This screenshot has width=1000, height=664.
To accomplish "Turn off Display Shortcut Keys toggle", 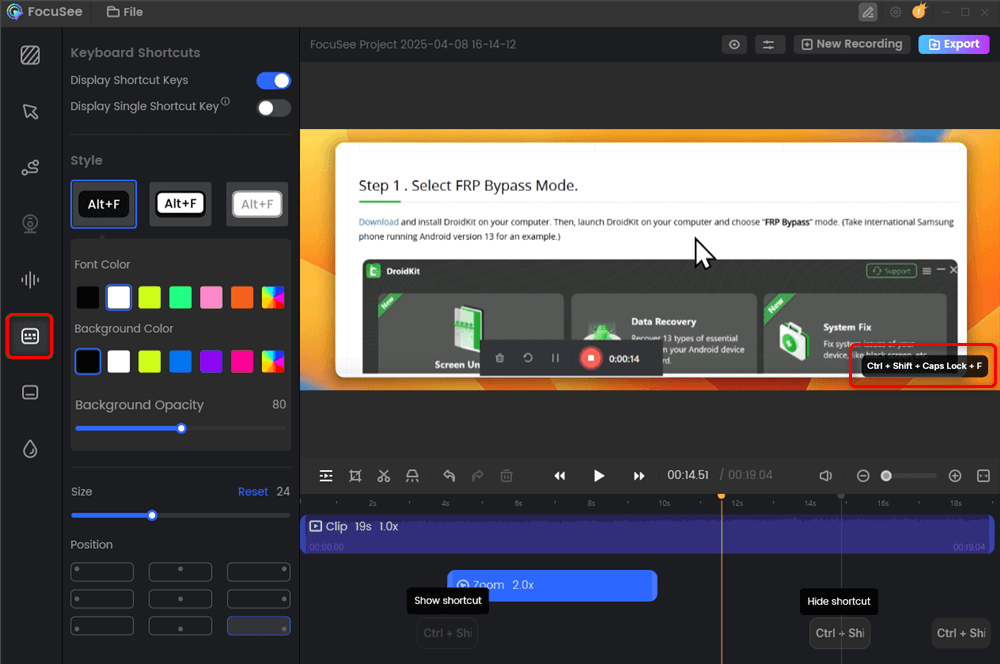I will click(x=273, y=80).
